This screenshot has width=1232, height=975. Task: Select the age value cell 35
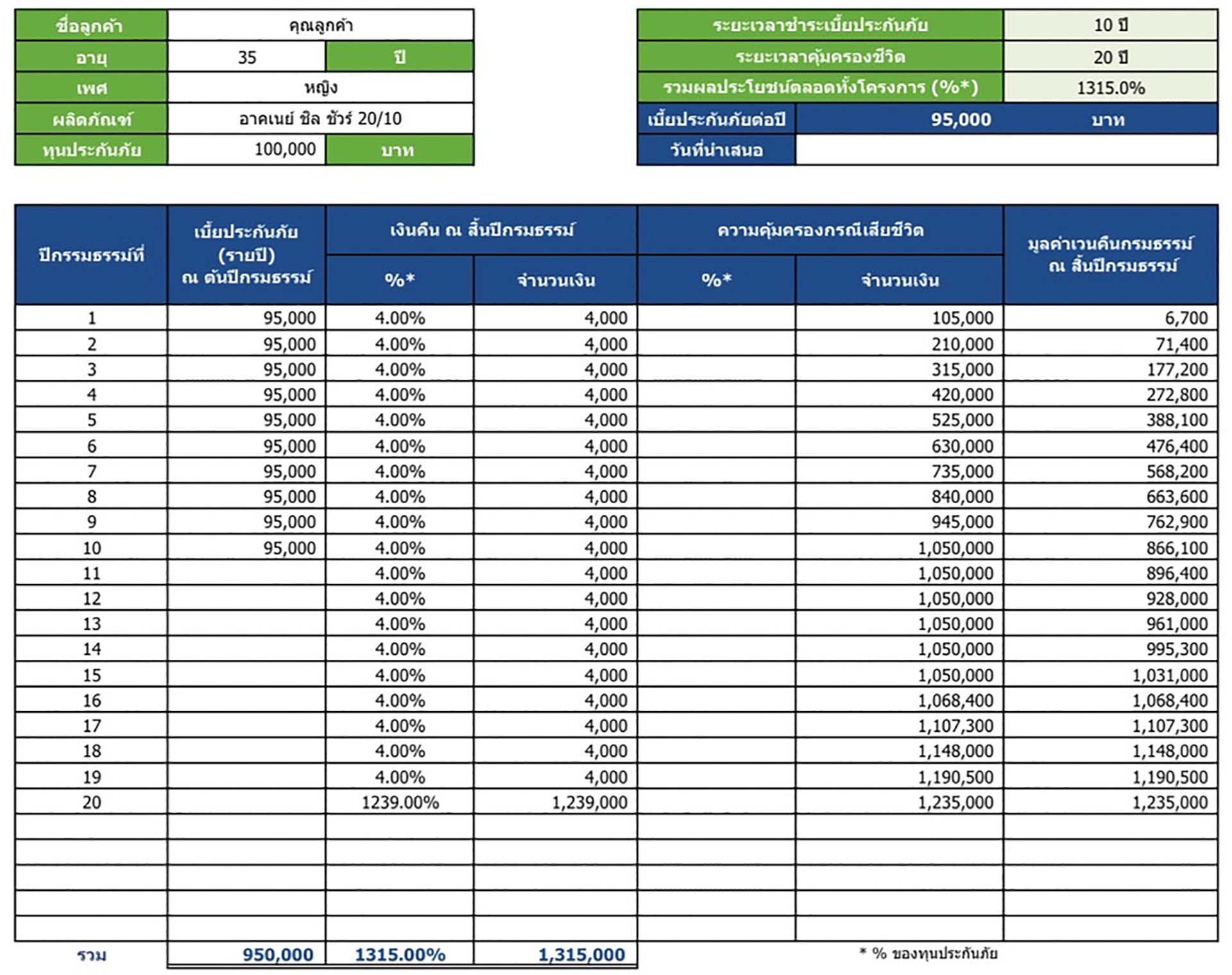tap(247, 57)
